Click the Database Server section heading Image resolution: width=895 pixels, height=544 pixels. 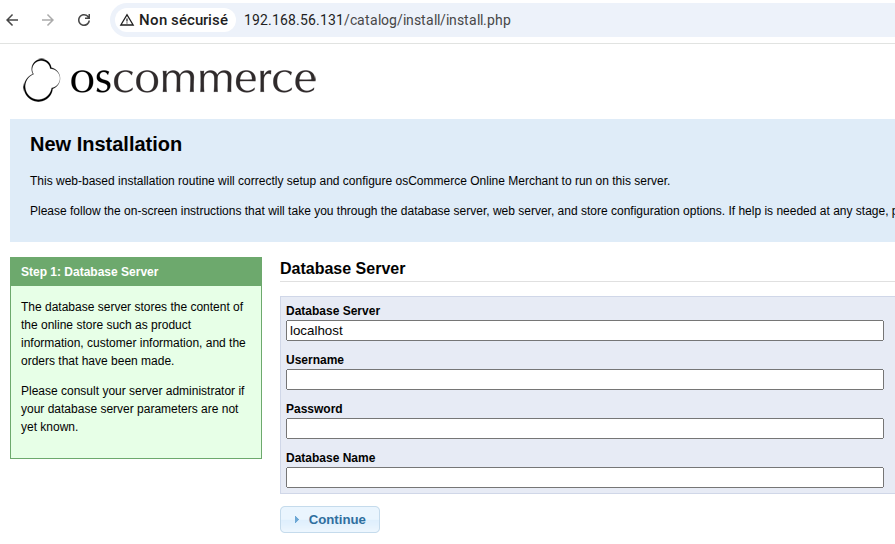[x=342, y=268]
